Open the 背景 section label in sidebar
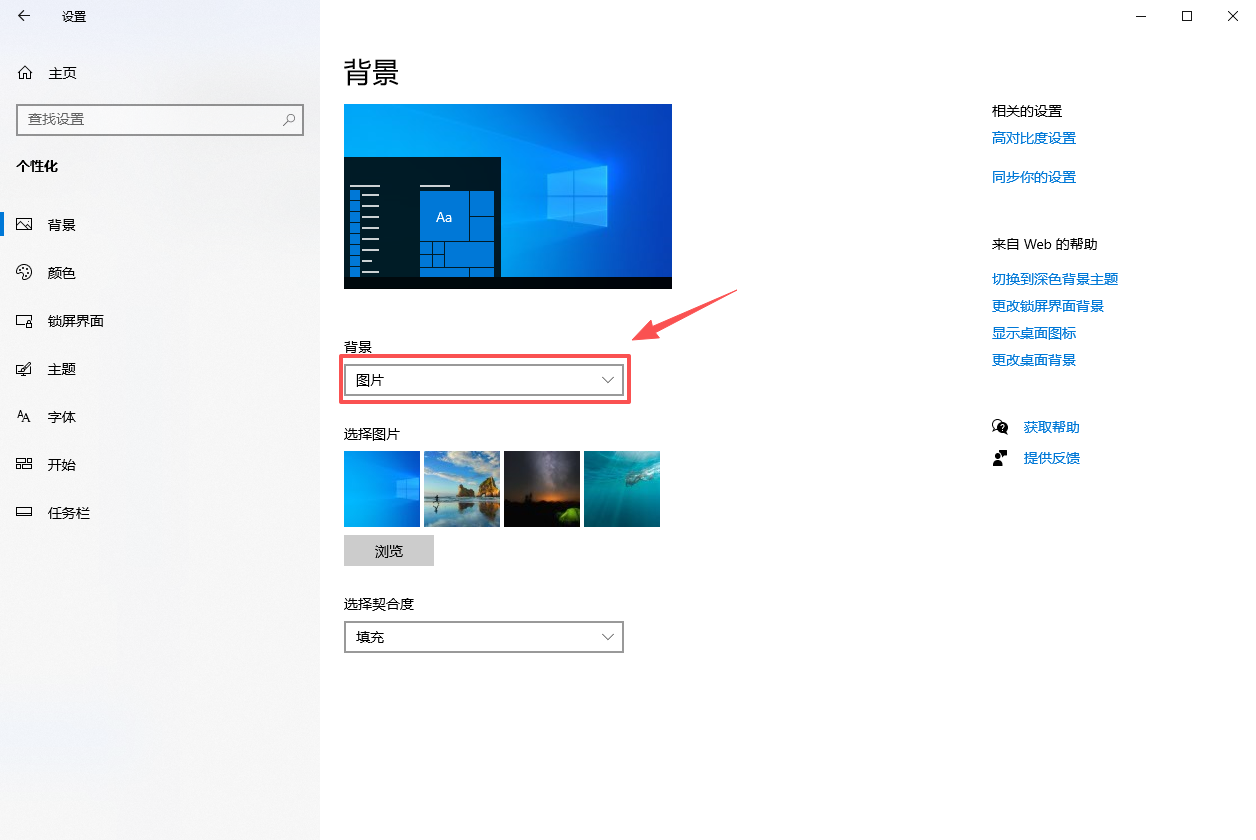This screenshot has width=1256, height=840. 62,225
